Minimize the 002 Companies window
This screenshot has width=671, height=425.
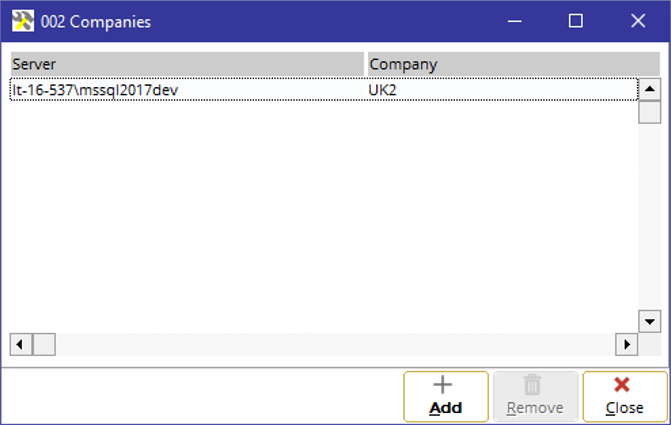click(514, 21)
